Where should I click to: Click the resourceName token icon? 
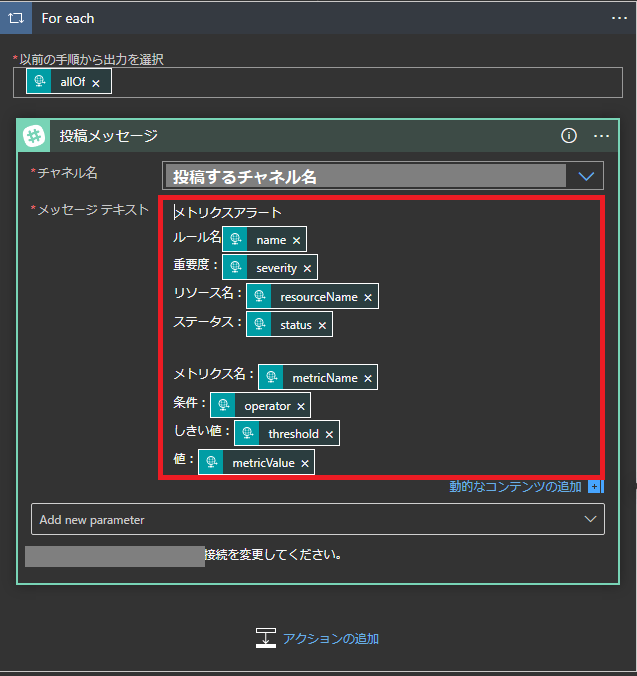coord(259,296)
